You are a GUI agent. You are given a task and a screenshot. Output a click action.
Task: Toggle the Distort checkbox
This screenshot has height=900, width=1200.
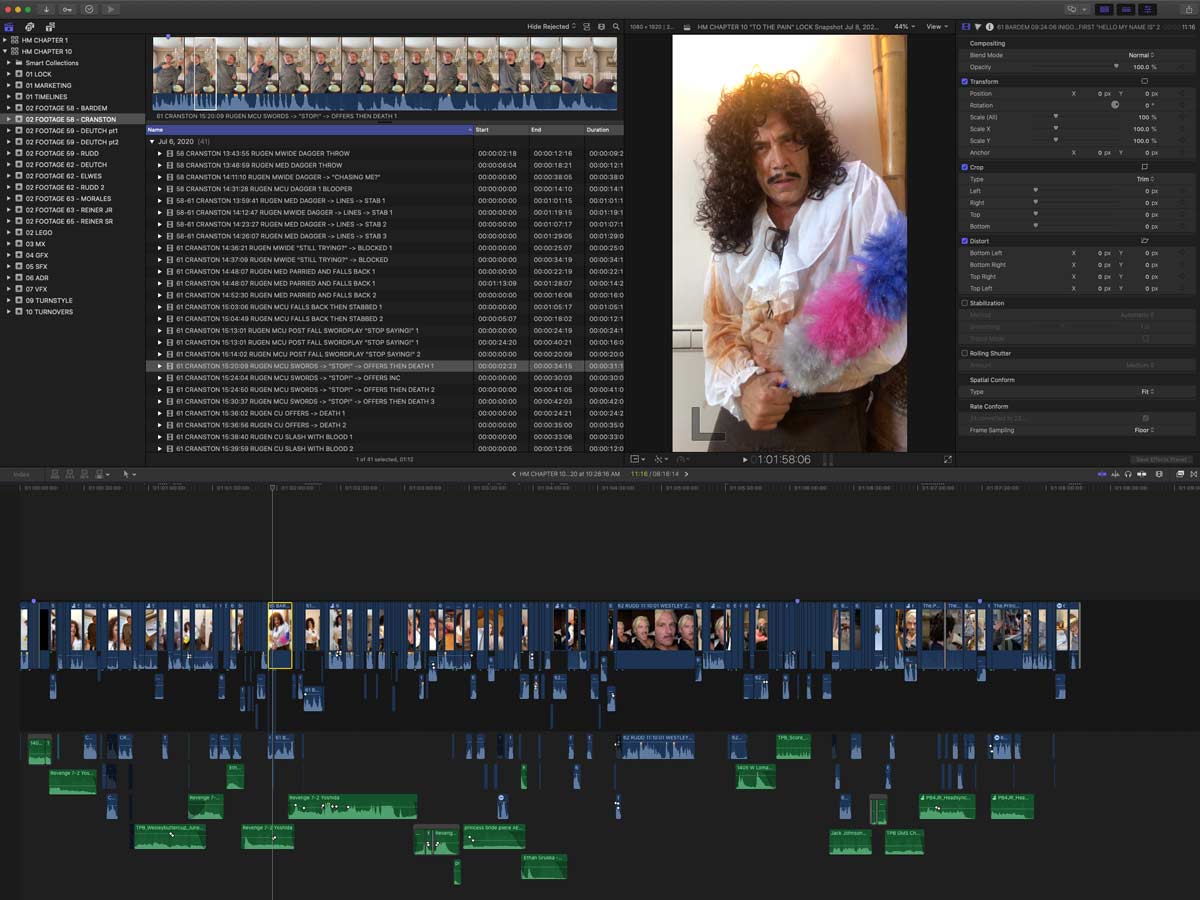965,241
